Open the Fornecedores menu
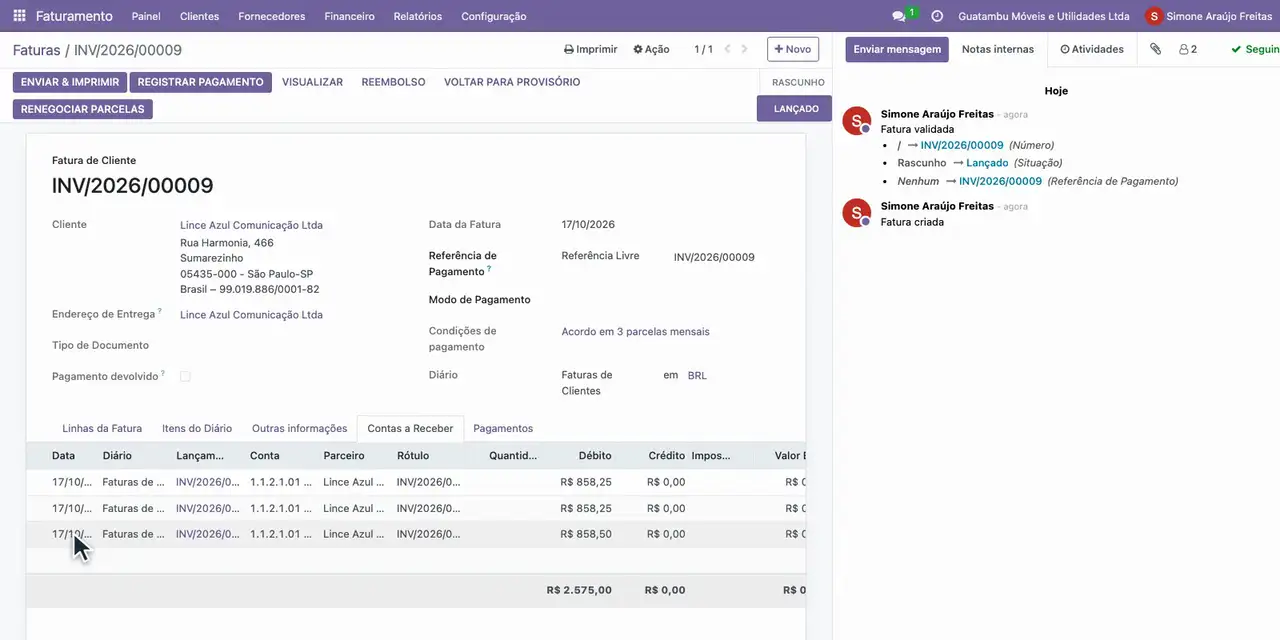The height and width of the screenshot is (640, 1280). pyautogui.click(x=272, y=16)
